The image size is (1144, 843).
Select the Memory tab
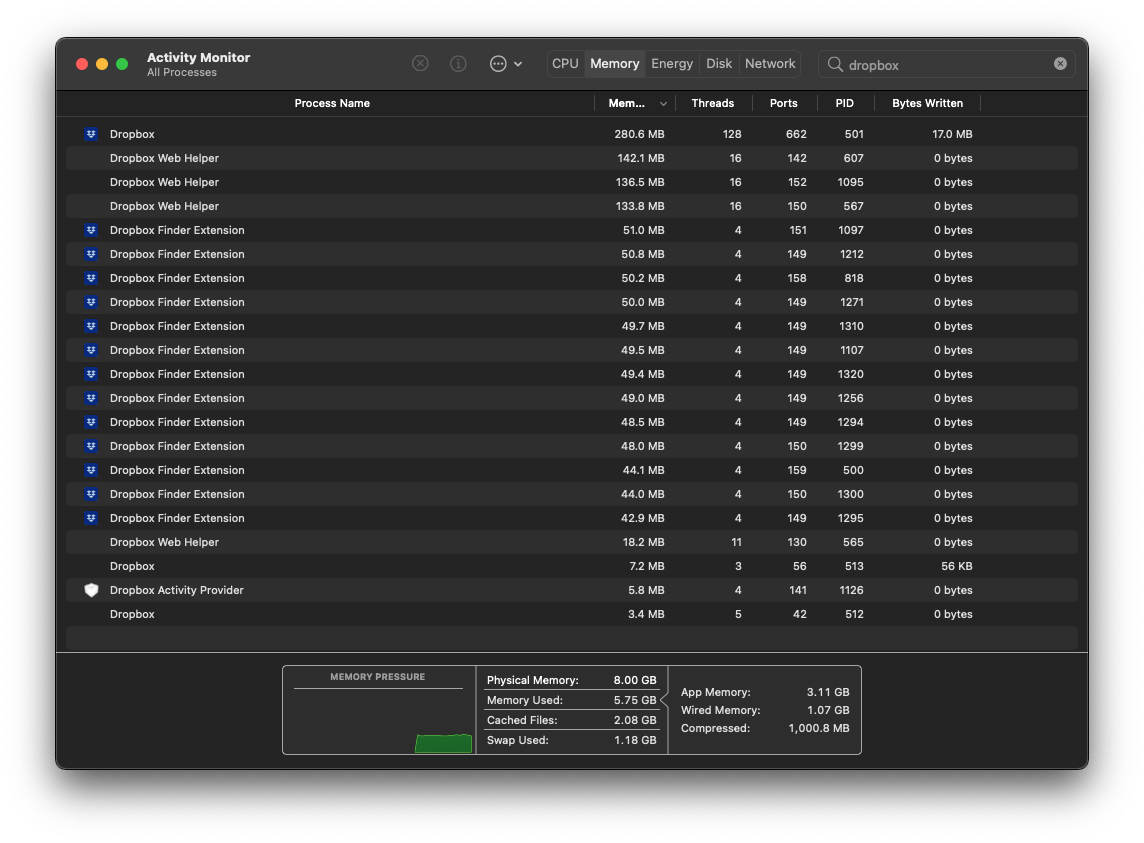point(614,63)
